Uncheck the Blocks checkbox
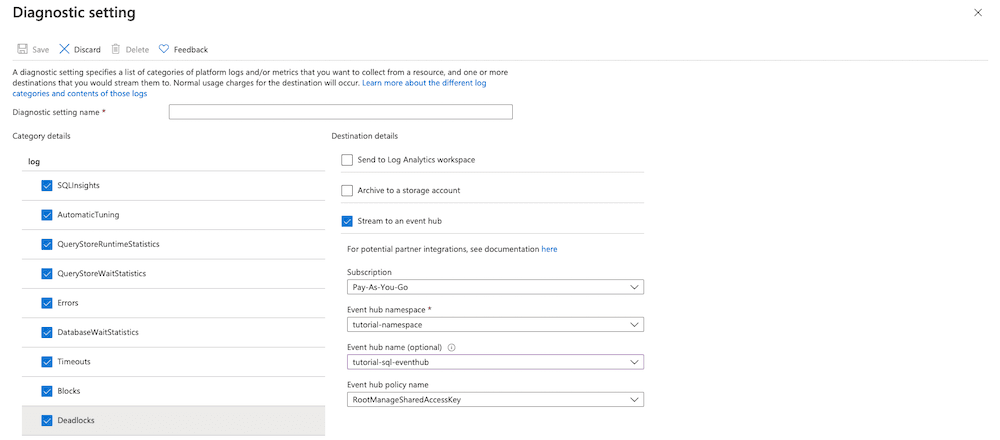This screenshot has height=440, width=1000. coord(47,391)
